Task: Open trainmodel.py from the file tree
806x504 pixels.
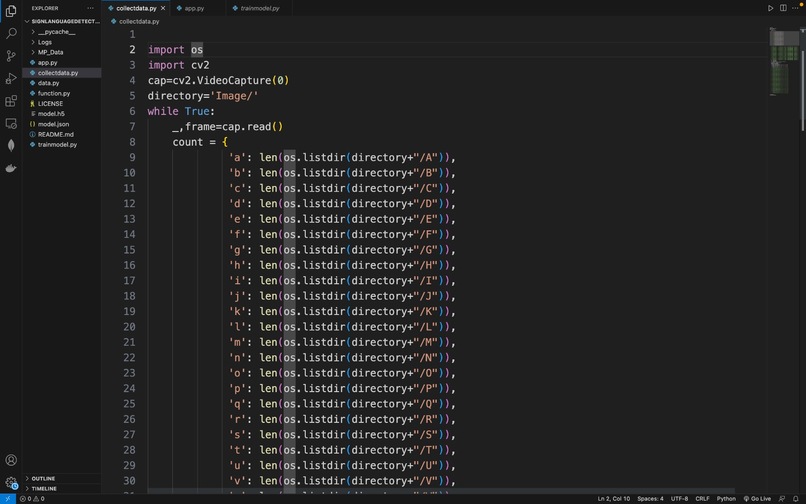Action: (62, 145)
